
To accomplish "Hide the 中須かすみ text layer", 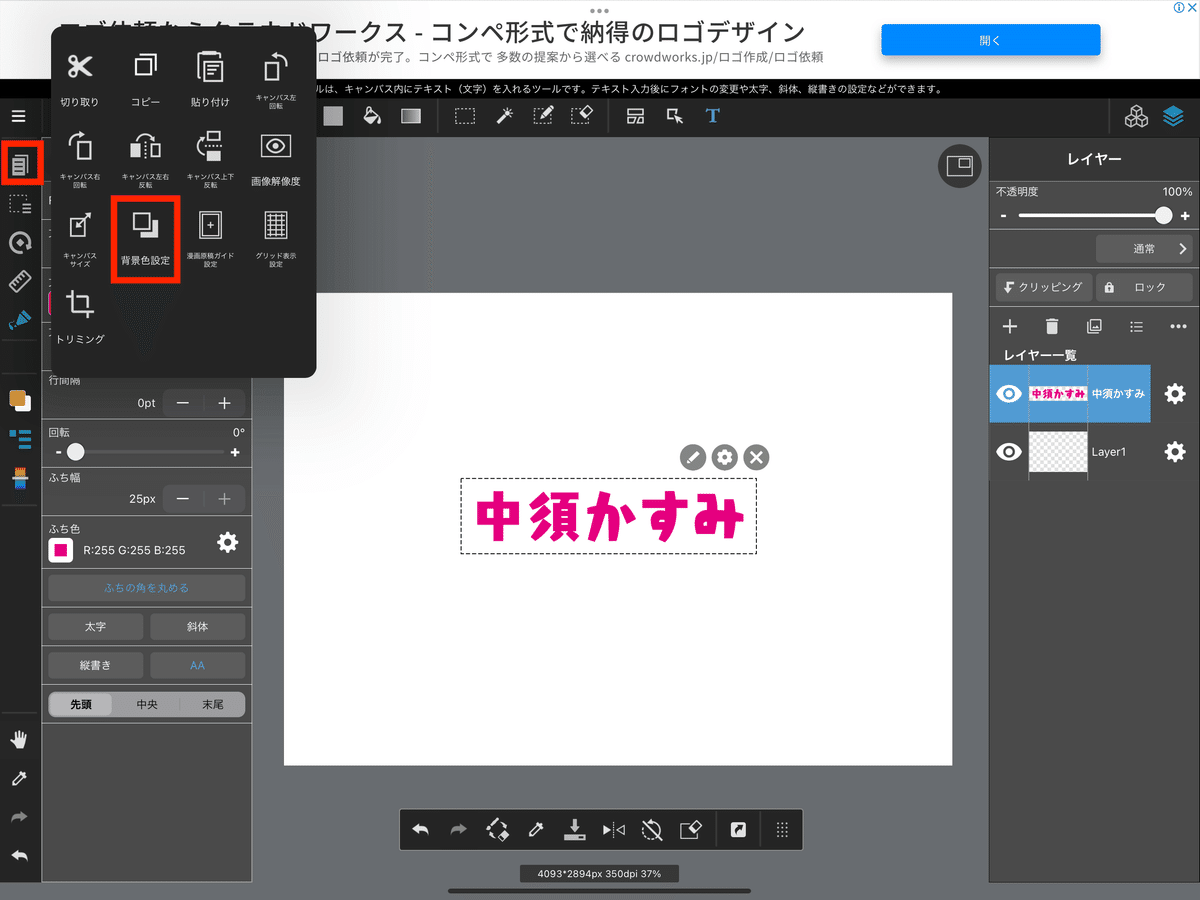I will [1009, 394].
